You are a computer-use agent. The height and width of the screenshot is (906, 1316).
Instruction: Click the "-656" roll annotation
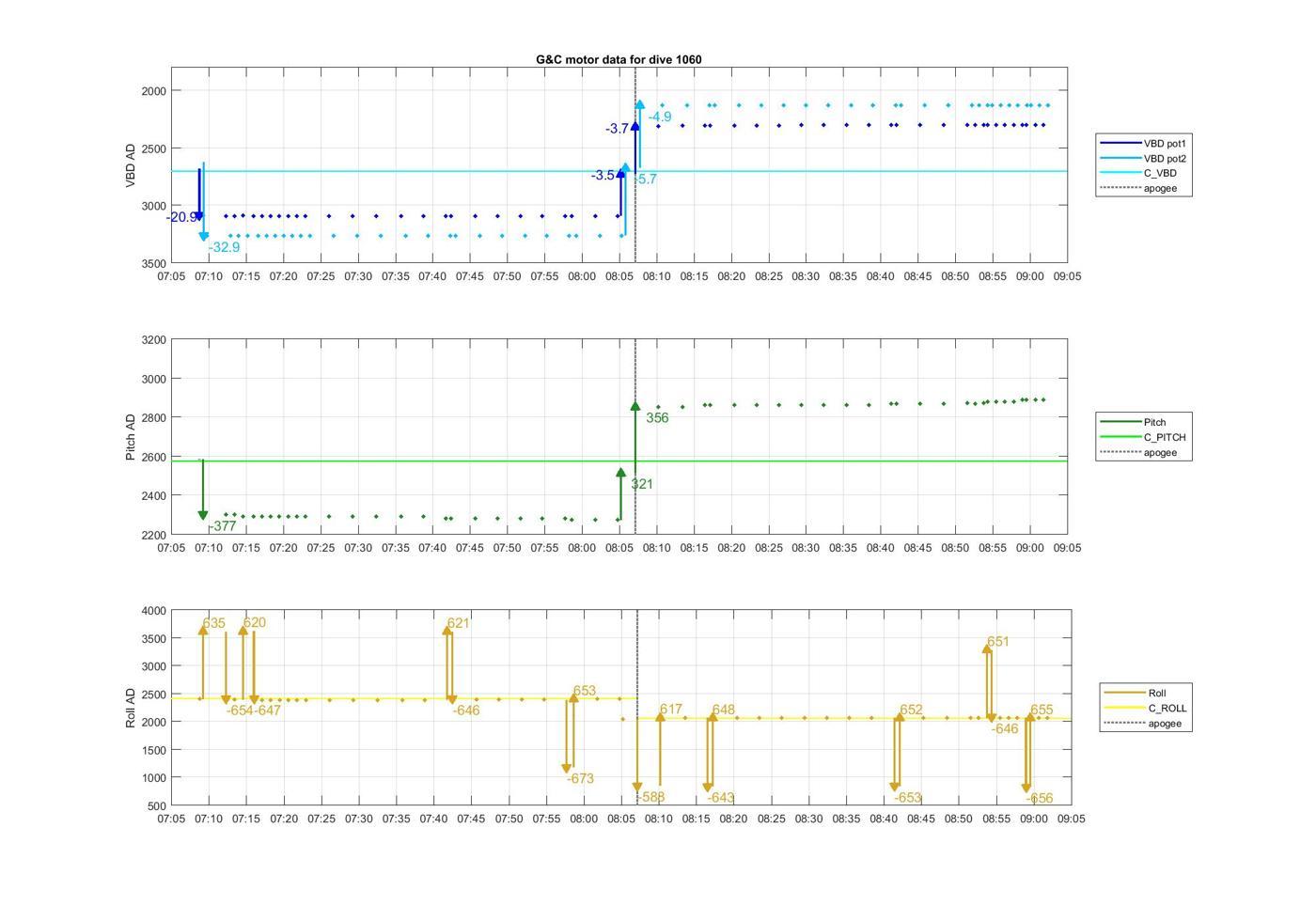tap(1040, 798)
